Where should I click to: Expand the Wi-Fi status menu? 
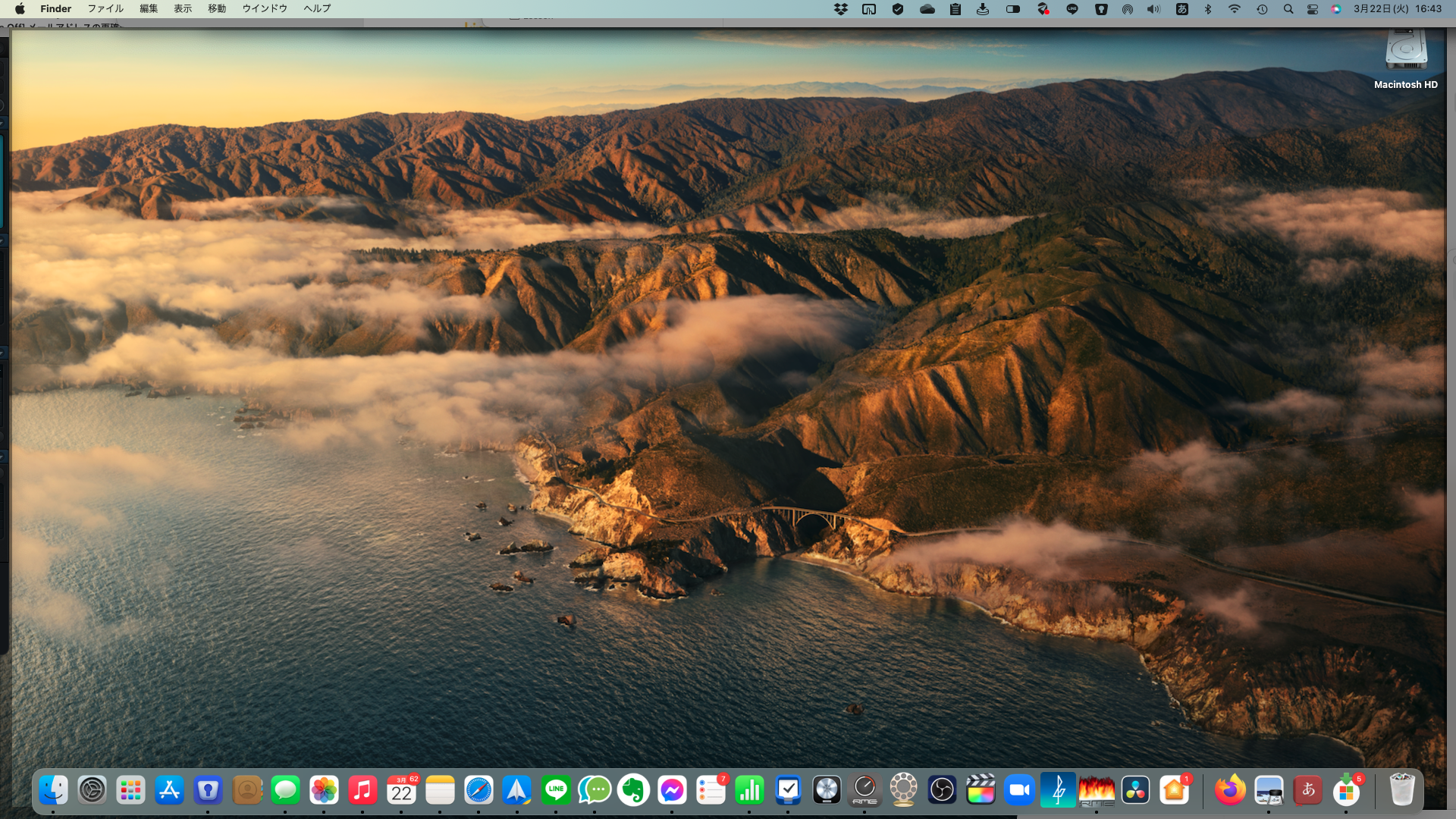(1235, 9)
